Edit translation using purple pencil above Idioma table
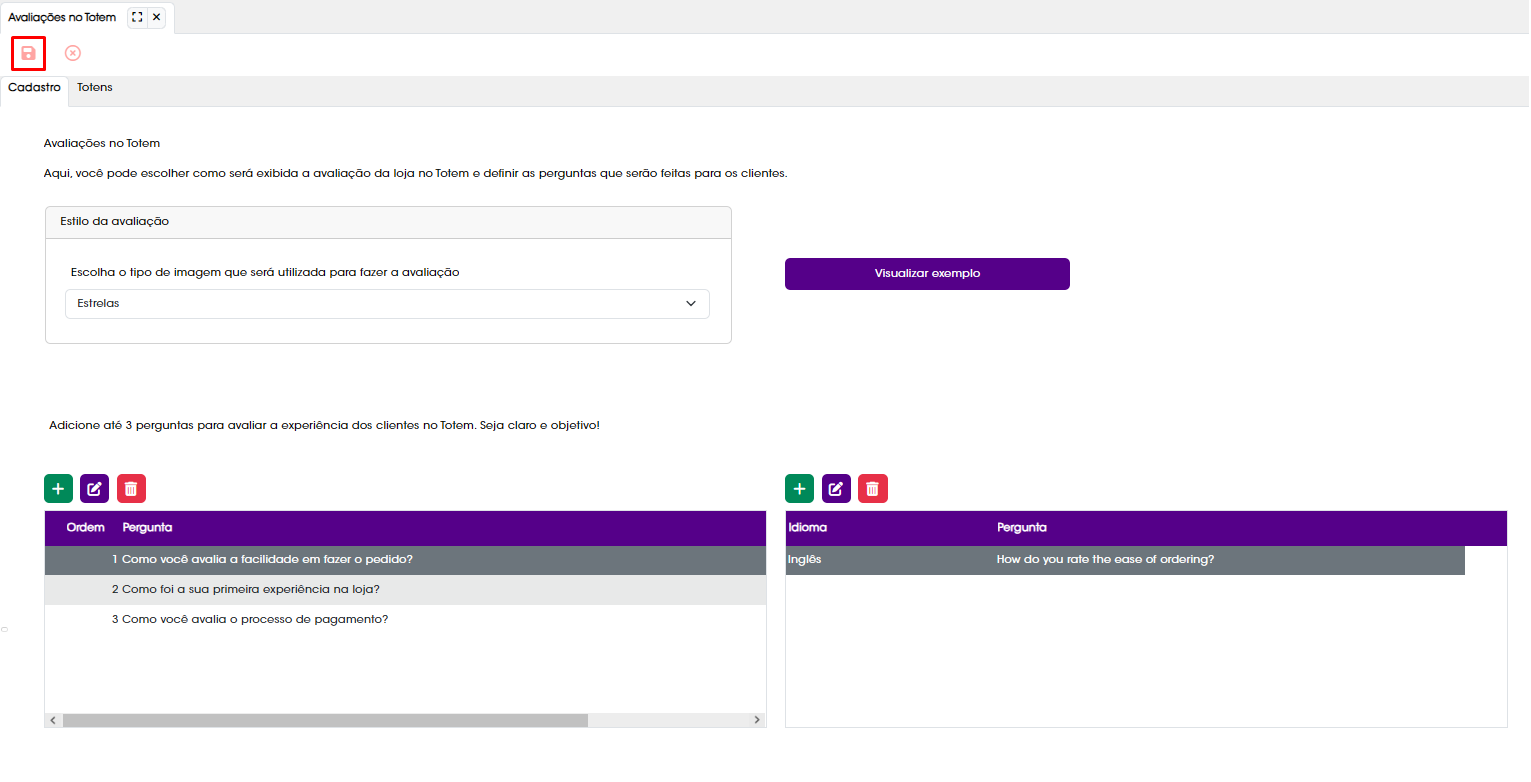This screenshot has width=1531, height=782. pyautogui.click(x=837, y=489)
